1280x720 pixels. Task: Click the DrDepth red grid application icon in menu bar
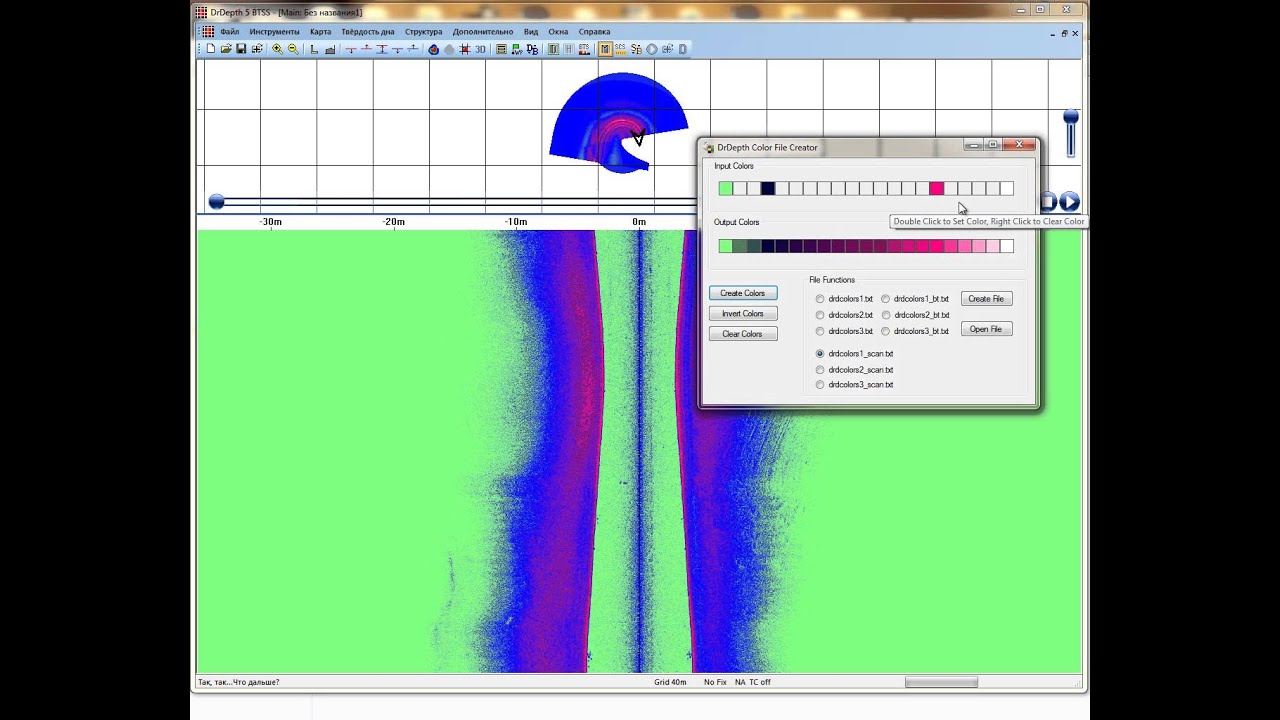pos(207,31)
